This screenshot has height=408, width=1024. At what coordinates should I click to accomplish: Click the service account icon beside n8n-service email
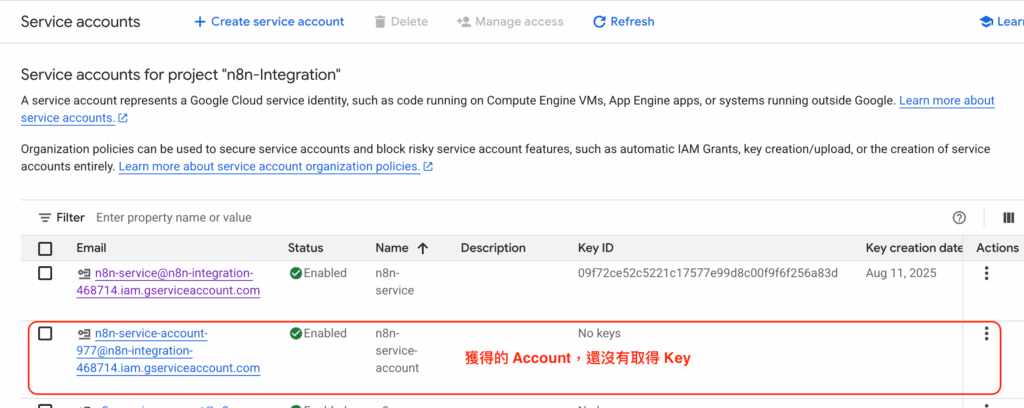pos(84,273)
